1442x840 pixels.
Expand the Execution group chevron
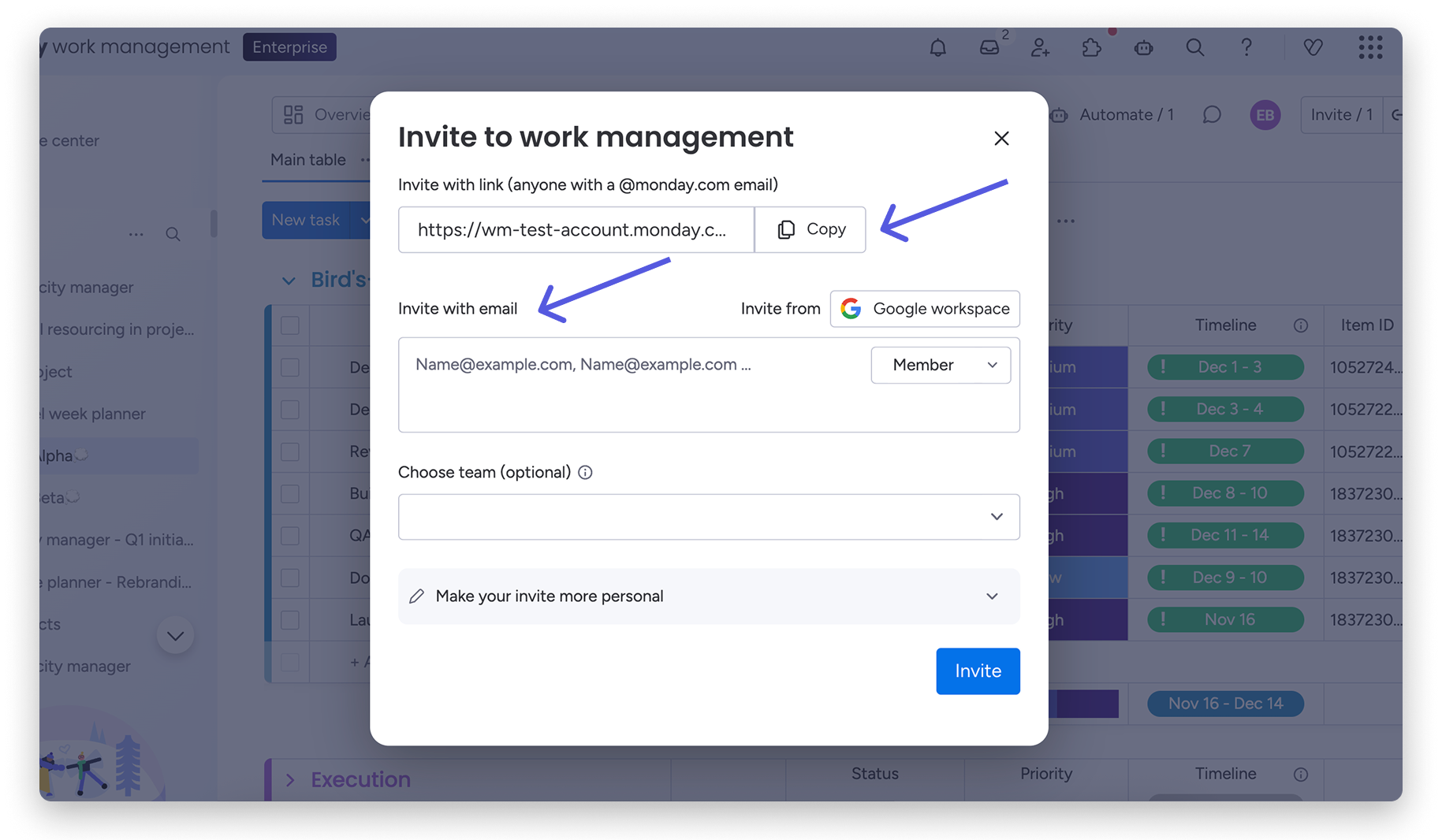(290, 780)
